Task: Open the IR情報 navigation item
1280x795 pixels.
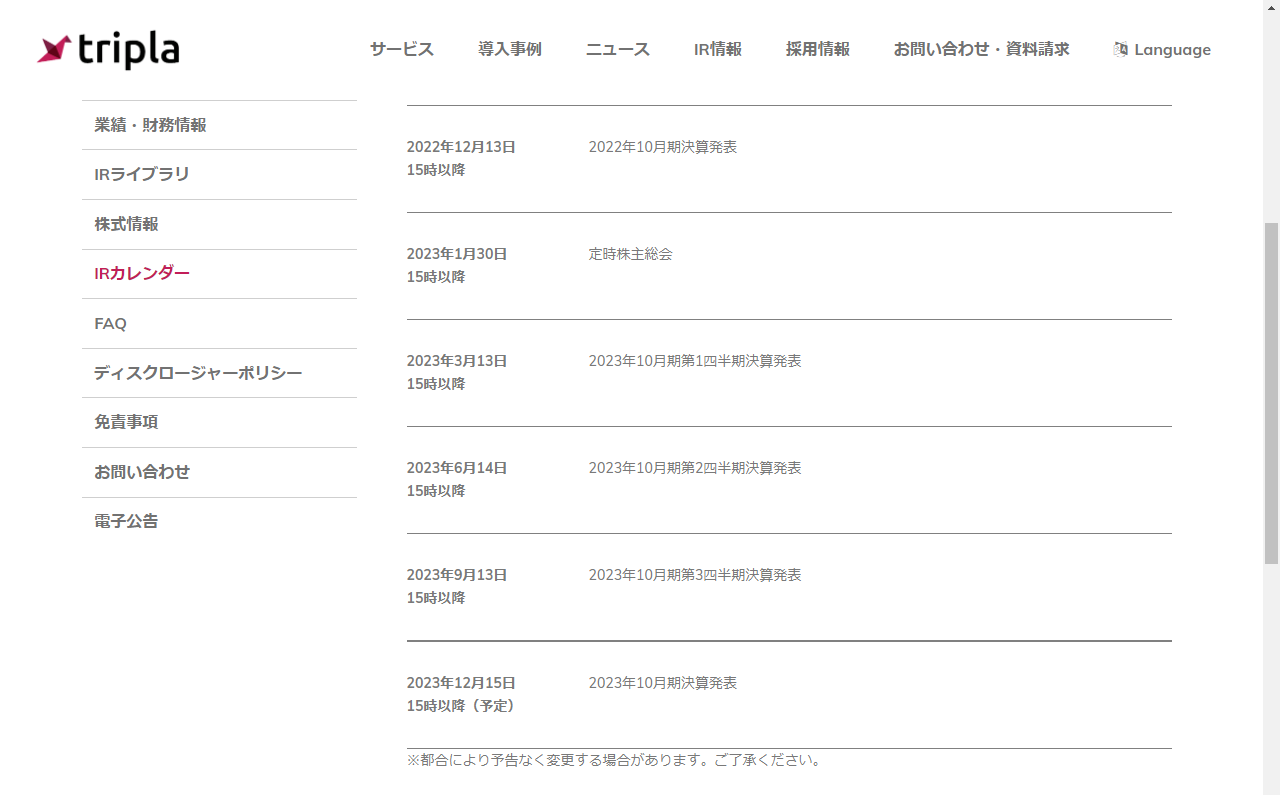Action: pos(716,48)
